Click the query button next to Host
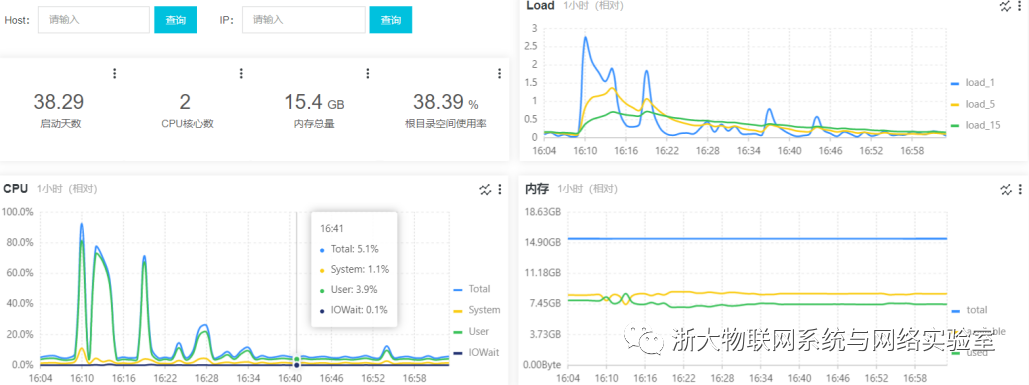 (175, 20)
